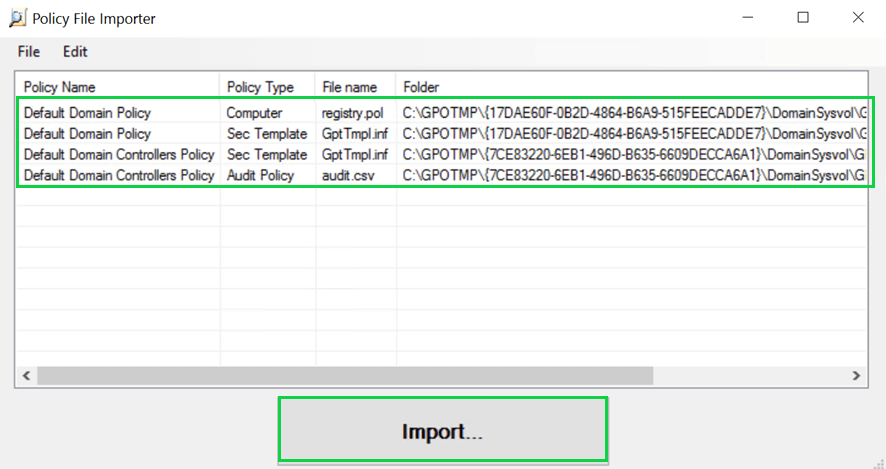Click the horizontal scrollbar thumb
The width and height of the screenshot is (886, 469).
(x=345, y=376)
